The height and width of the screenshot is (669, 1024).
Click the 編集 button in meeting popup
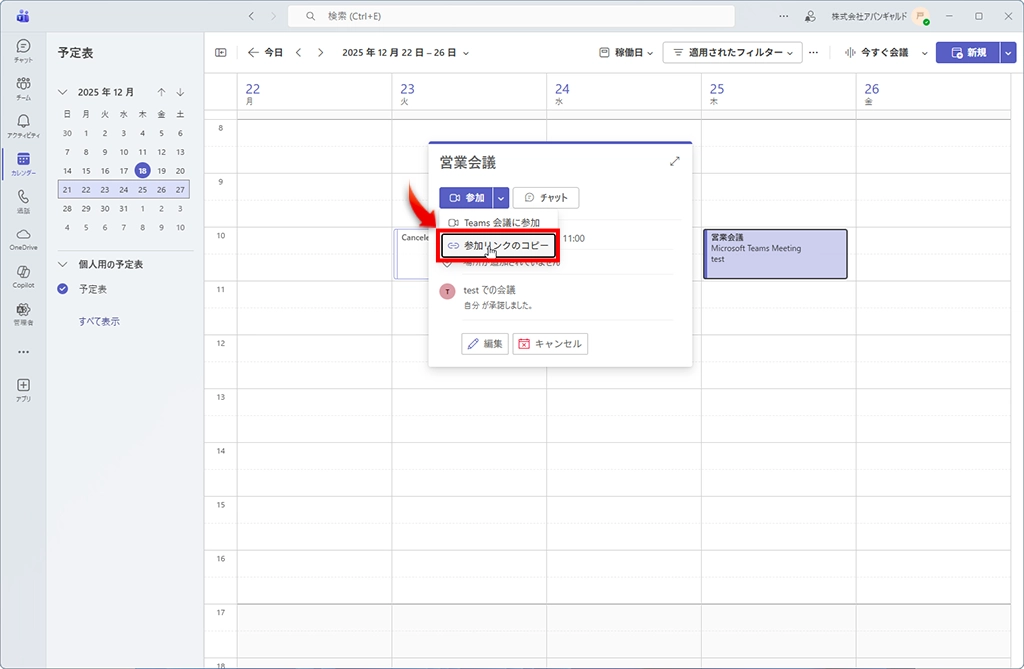(485, 344)
